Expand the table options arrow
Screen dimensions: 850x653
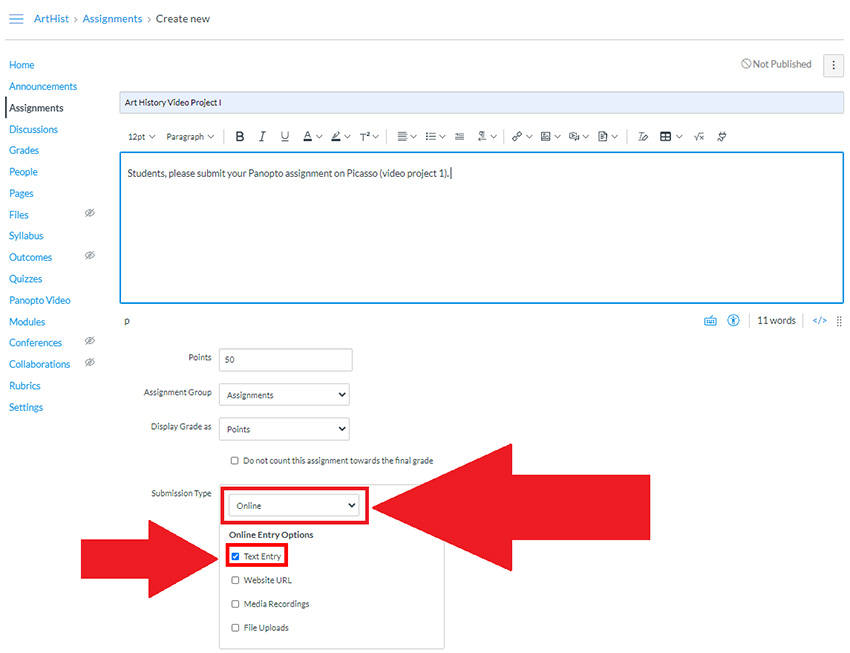coord(679,137)
